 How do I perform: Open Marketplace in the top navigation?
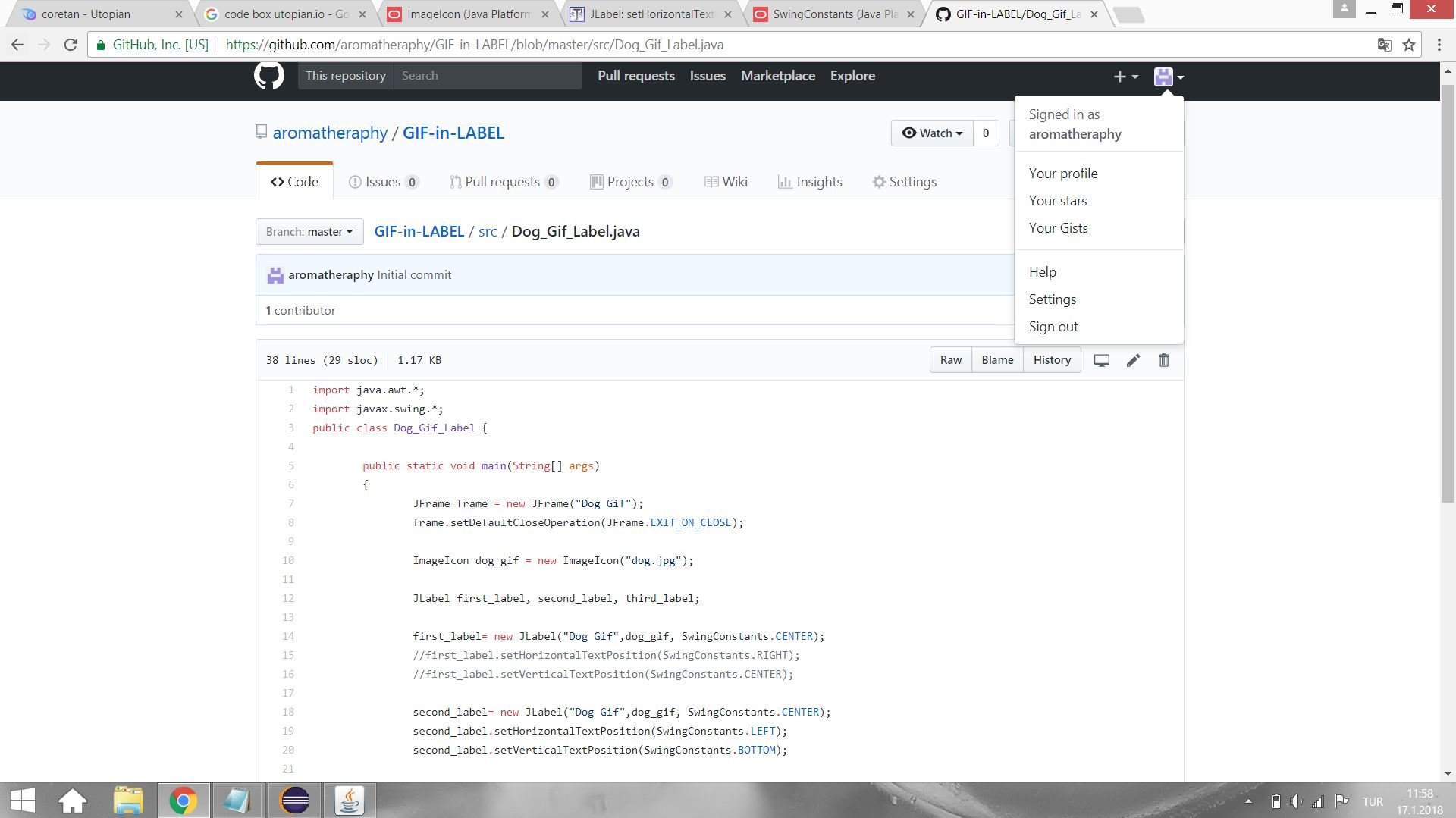778,76
